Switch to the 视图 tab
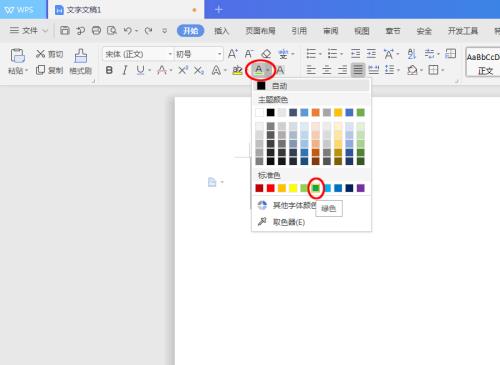 tap(362, 31)
